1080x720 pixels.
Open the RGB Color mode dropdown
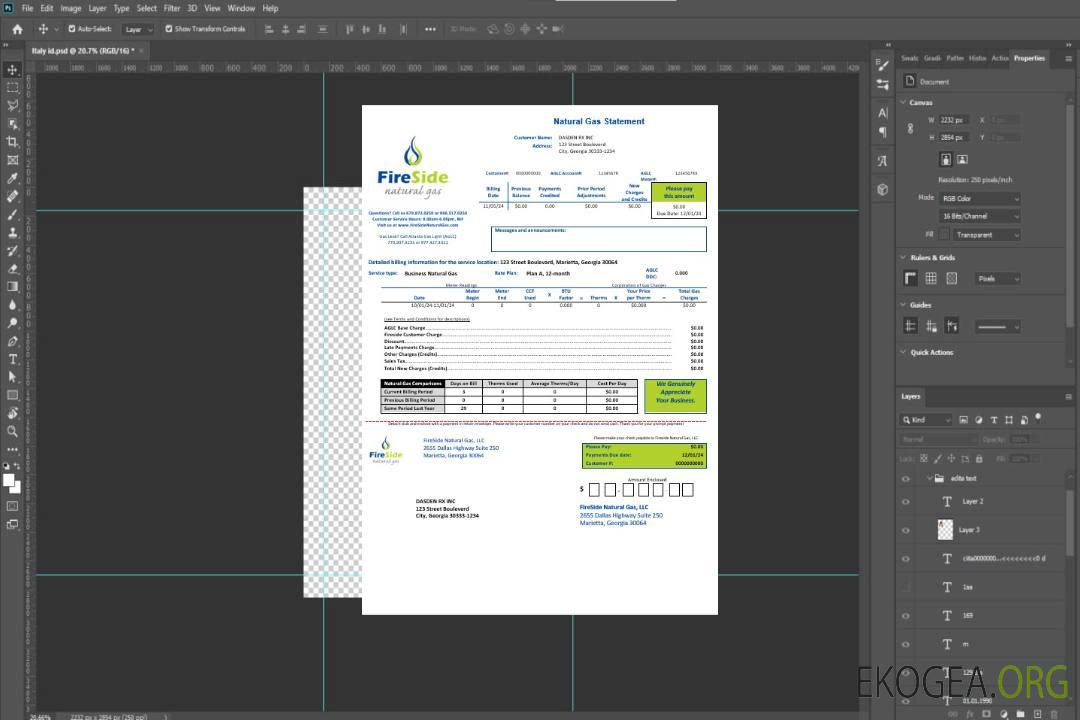[x=979, y=198]
